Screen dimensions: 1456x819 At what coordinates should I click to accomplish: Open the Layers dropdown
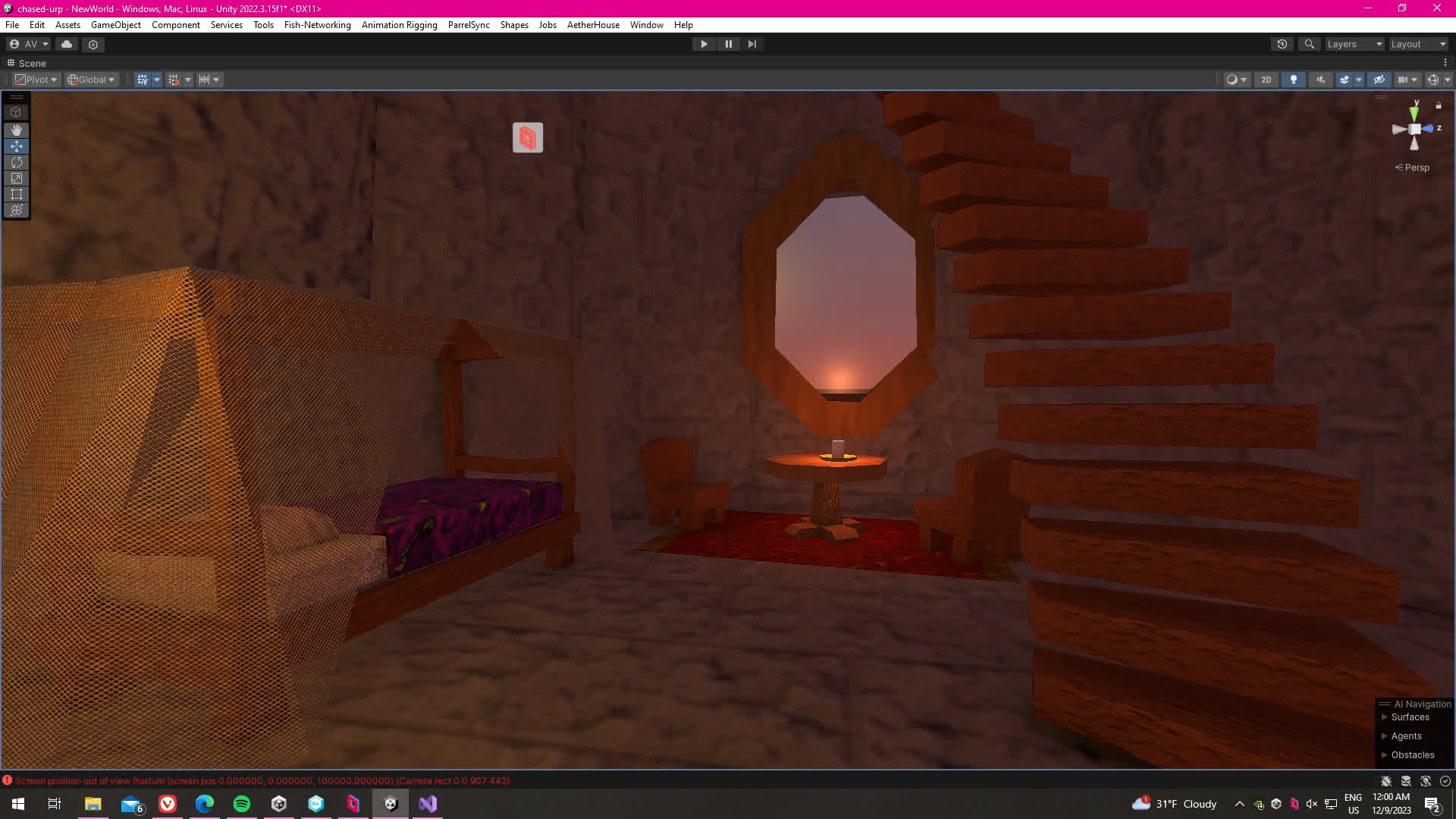[1354, 44]
